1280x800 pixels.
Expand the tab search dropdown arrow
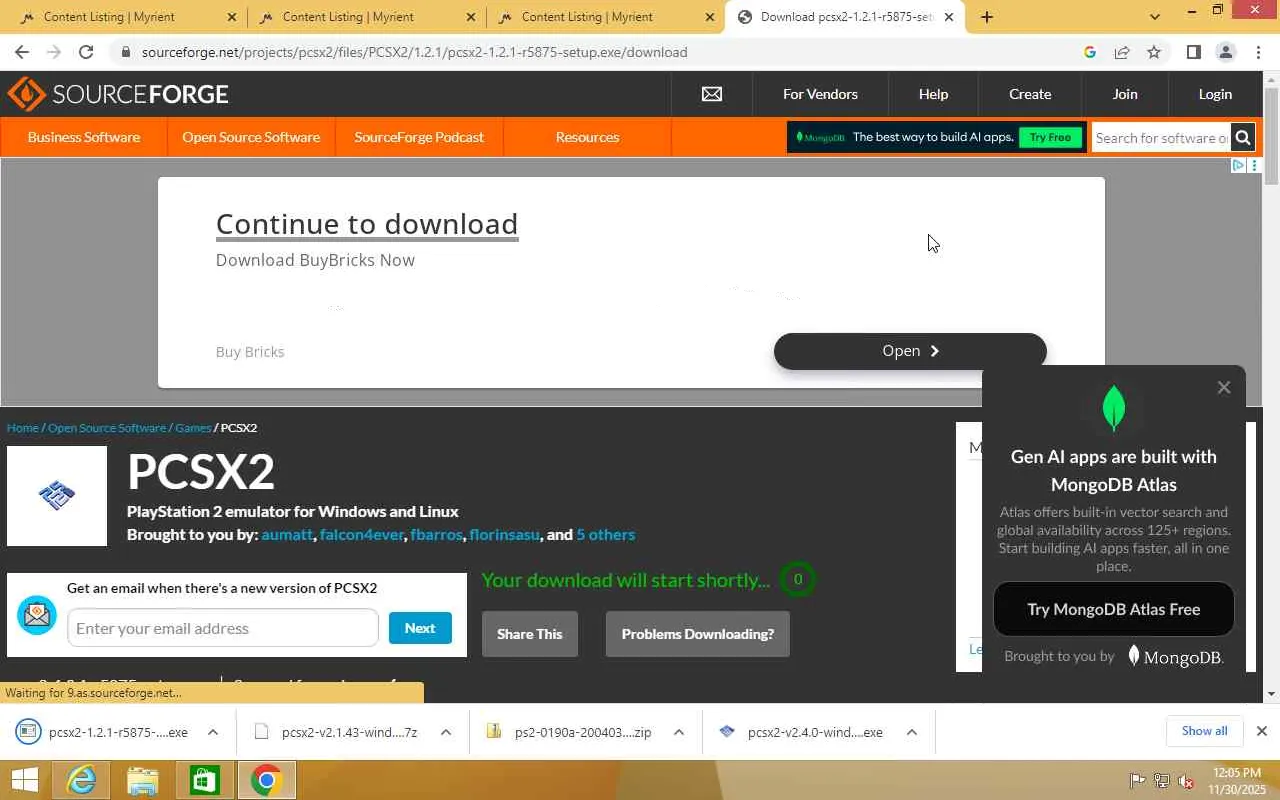tap(1155, 17)
